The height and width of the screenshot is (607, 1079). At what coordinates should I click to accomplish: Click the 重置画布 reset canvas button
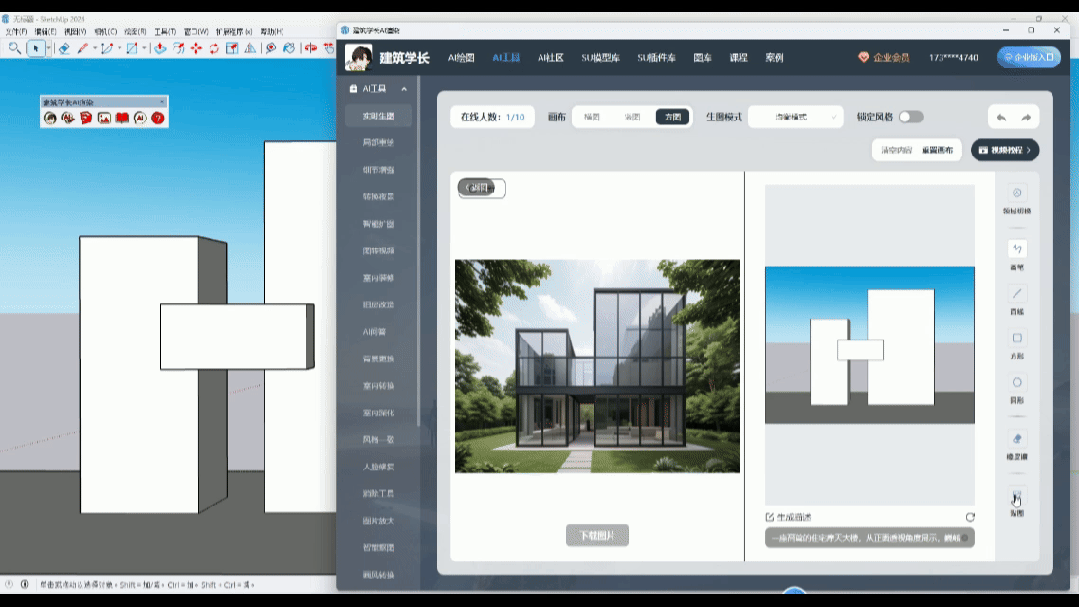coord(937,150)
